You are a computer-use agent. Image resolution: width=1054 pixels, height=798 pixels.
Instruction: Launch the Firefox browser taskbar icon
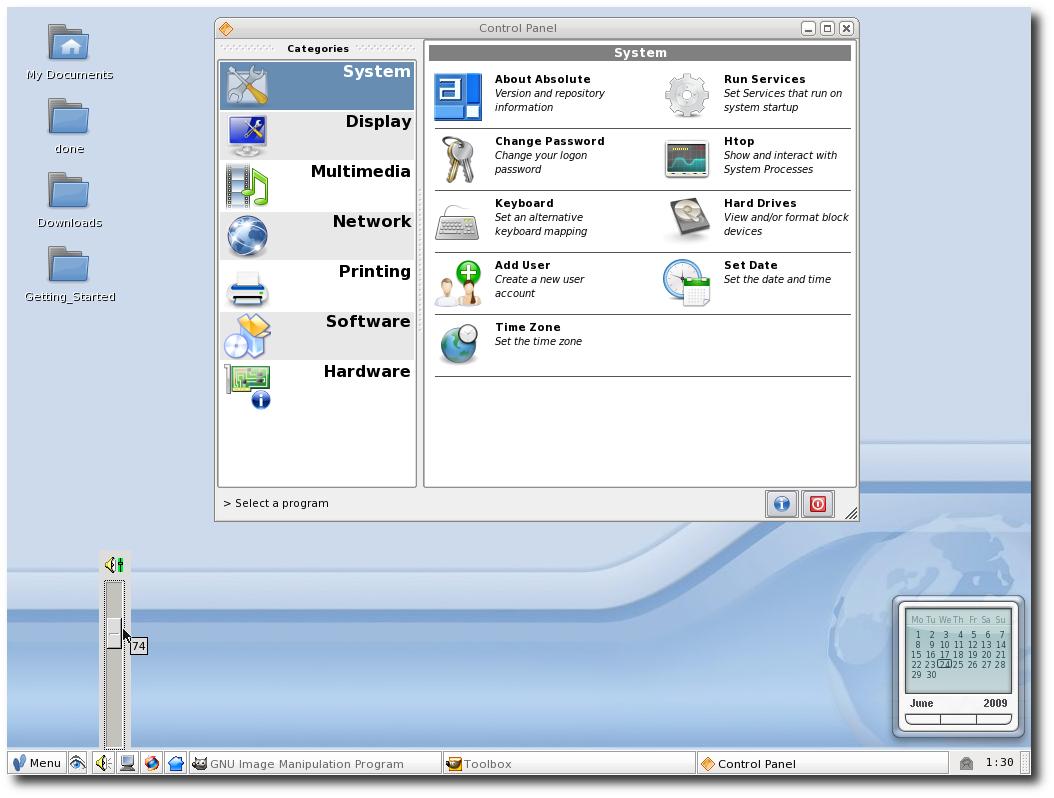pos(152,763)
